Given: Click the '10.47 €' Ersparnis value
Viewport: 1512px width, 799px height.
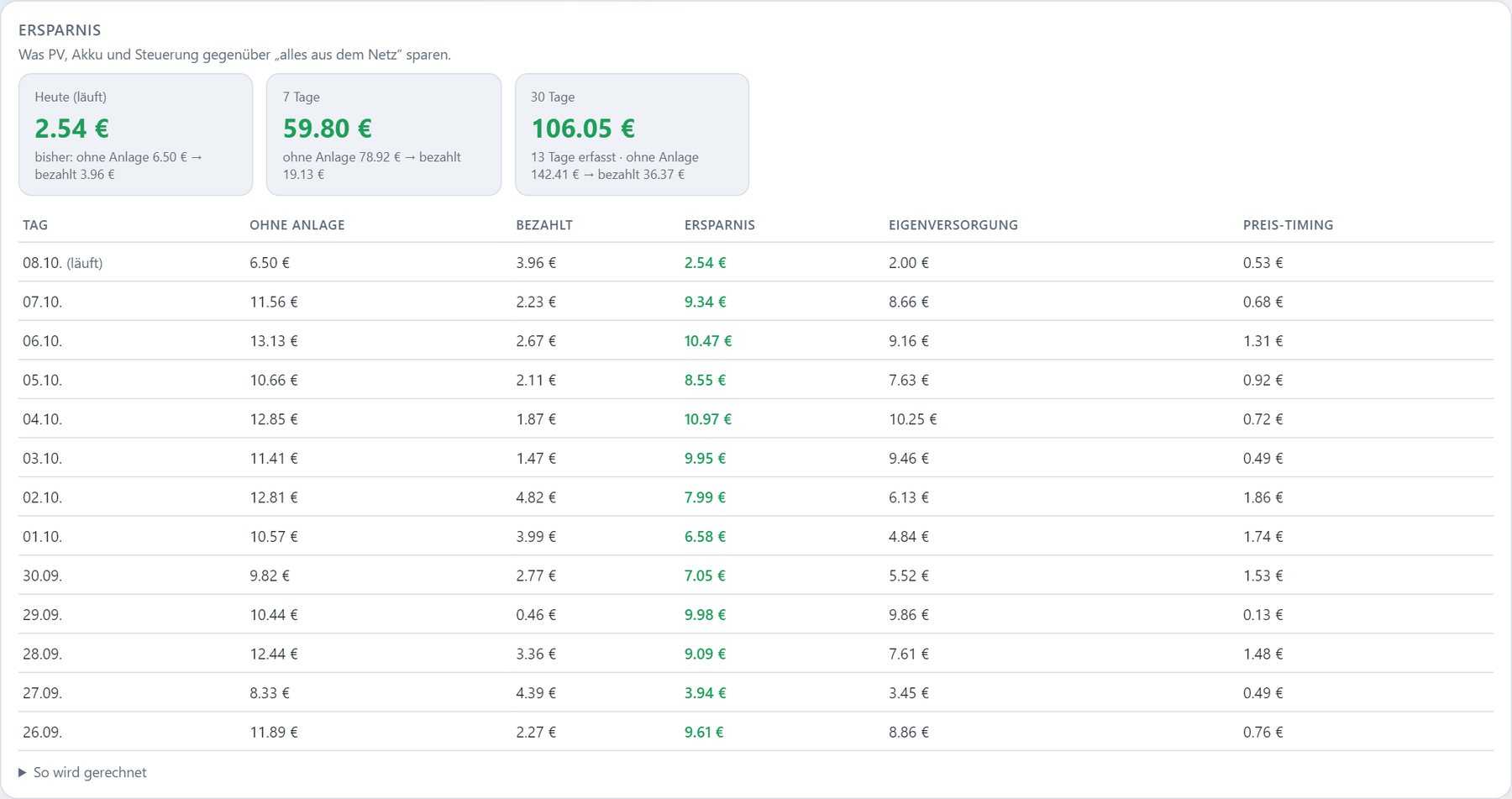Looking at the screenshot, I should coord(708,341).
